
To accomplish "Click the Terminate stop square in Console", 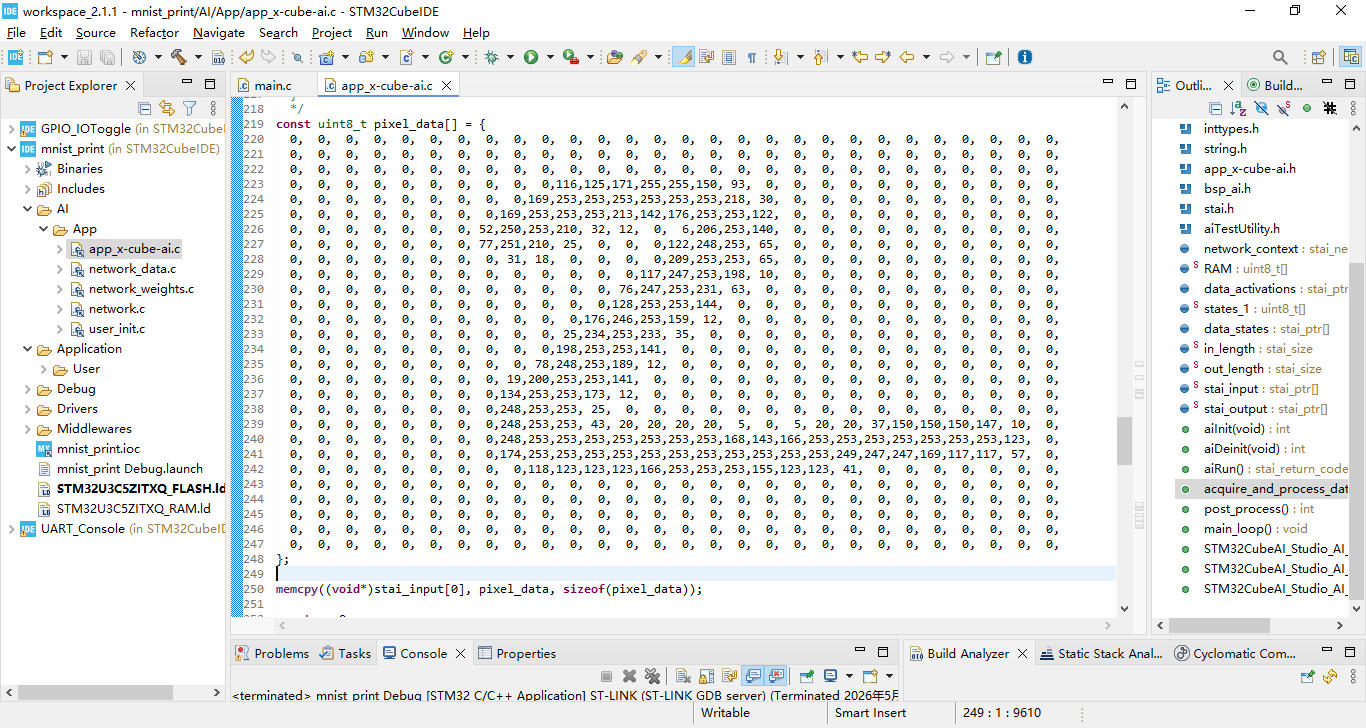I will pyautogui.click(x=606, y=676).
